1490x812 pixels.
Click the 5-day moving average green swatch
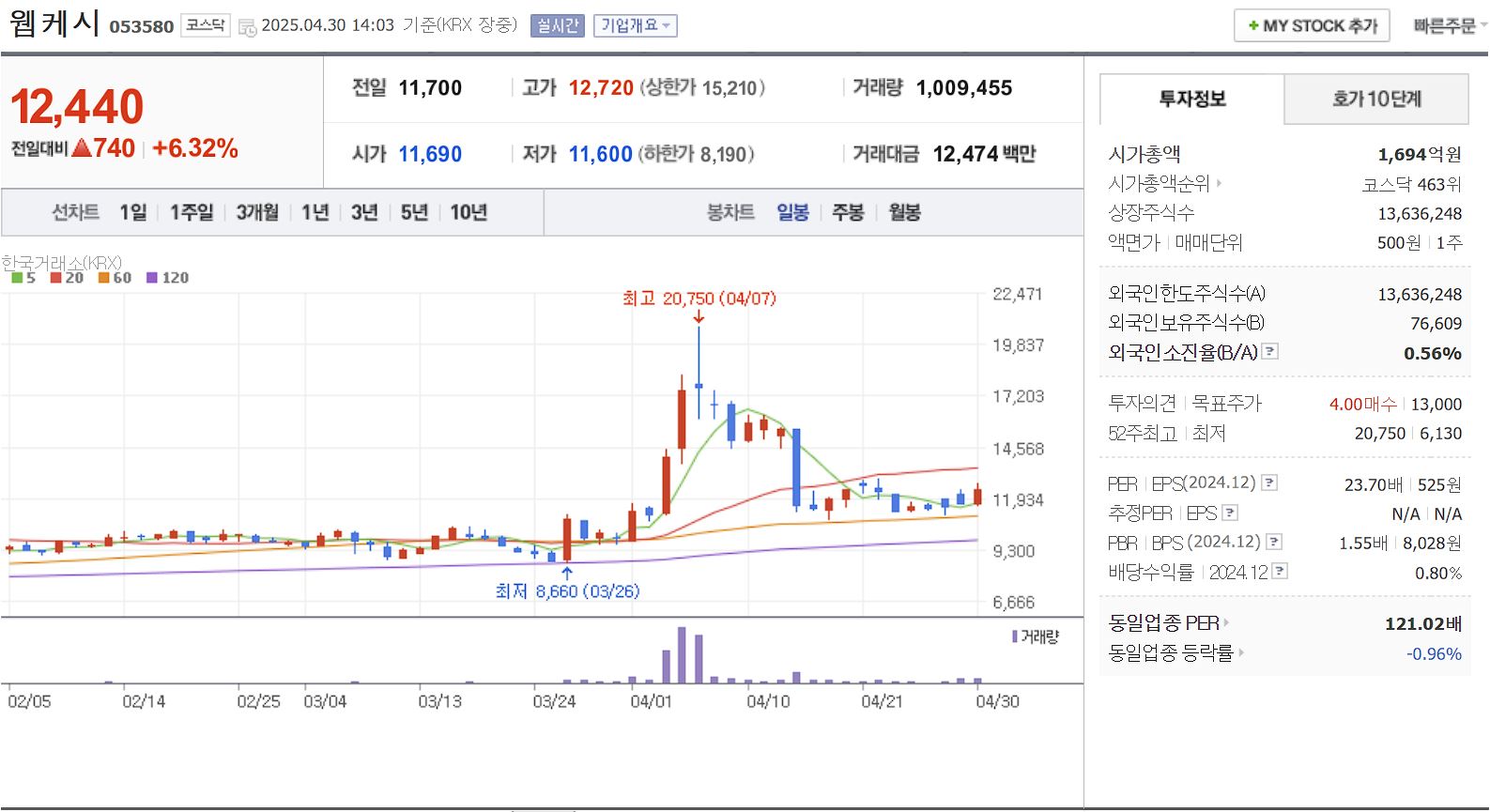pyautogui.click(x=17, y=278)
